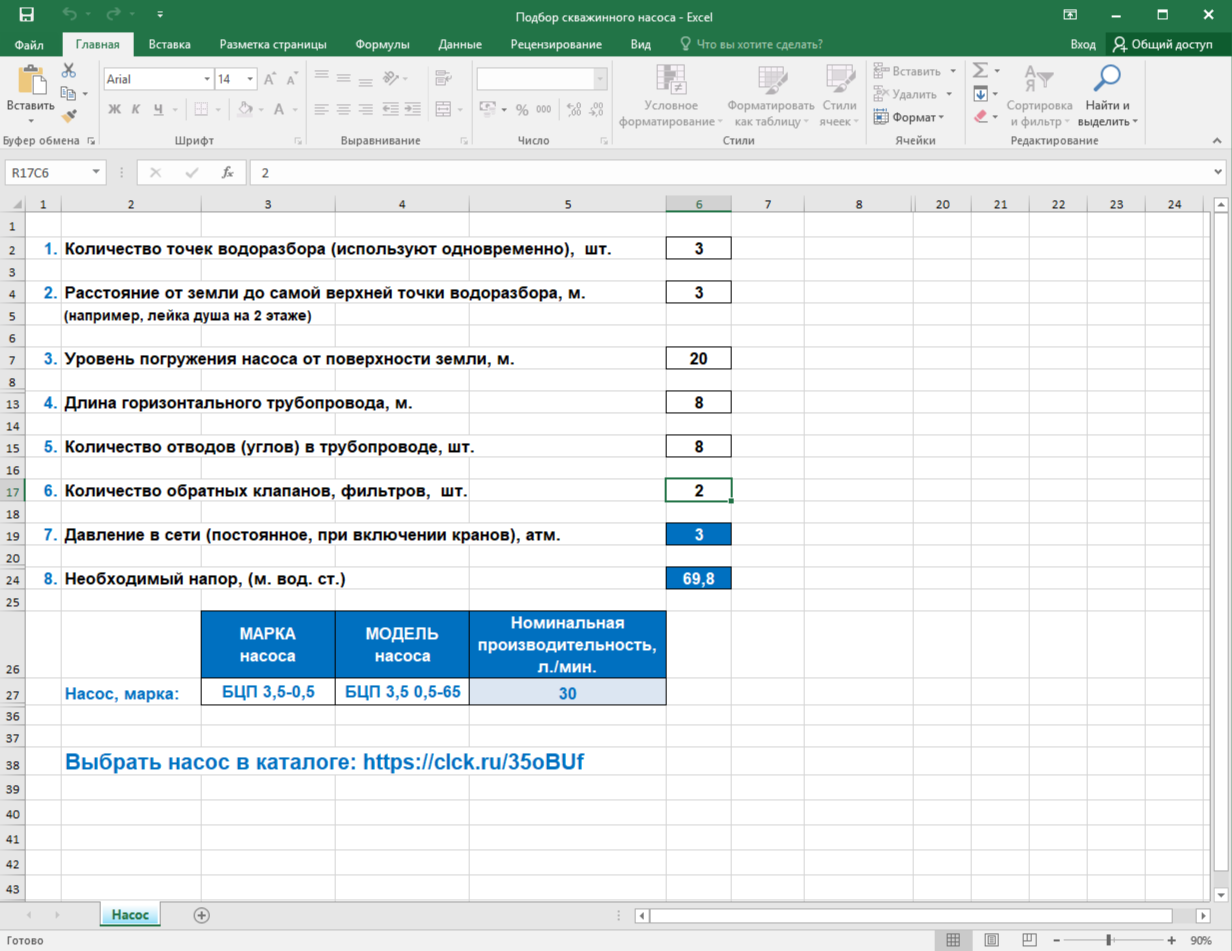
Task: Open the Формулы ribbon tab
Action: coord(381,44)
